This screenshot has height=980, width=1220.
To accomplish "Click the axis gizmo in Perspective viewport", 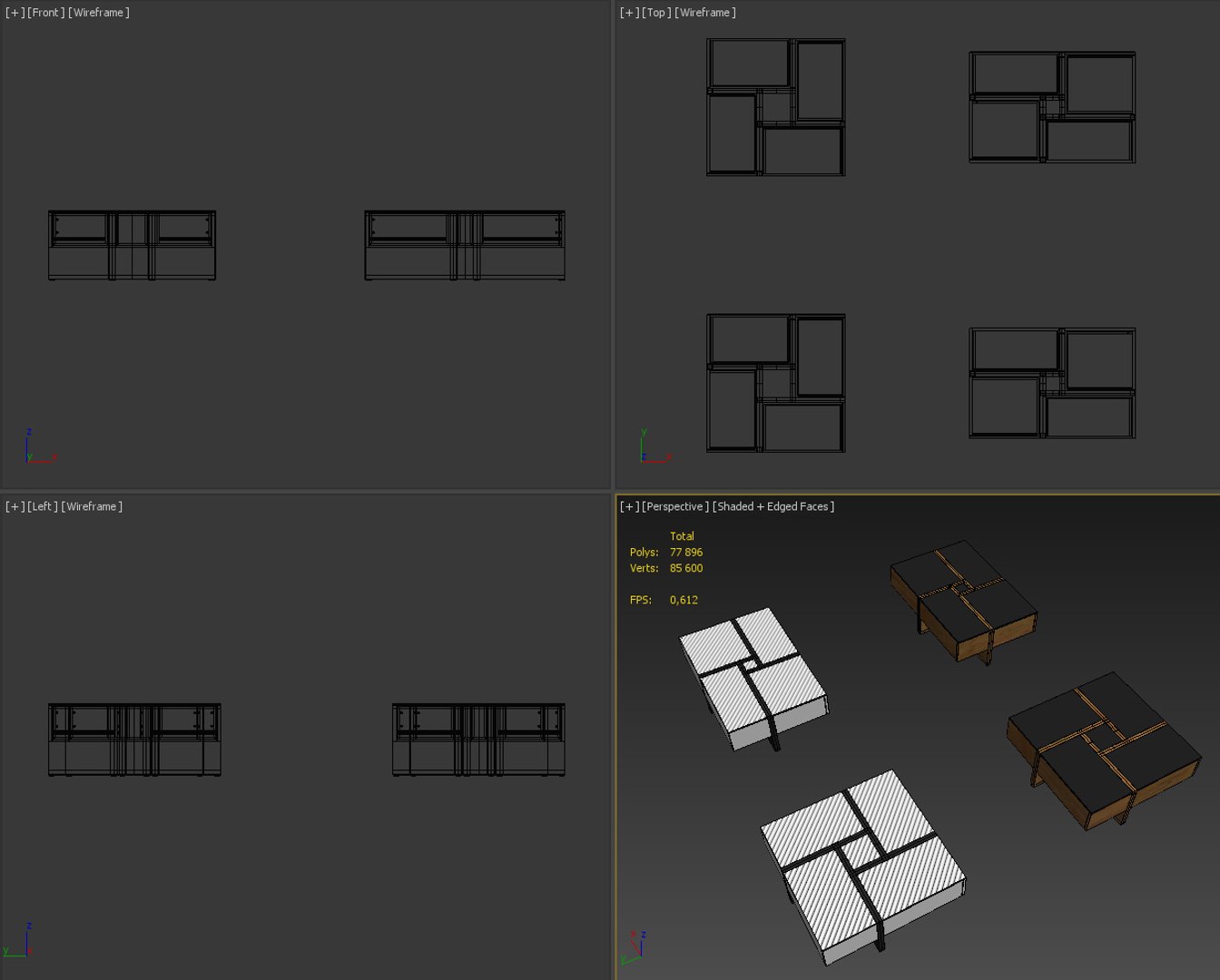I will point(634,946).
